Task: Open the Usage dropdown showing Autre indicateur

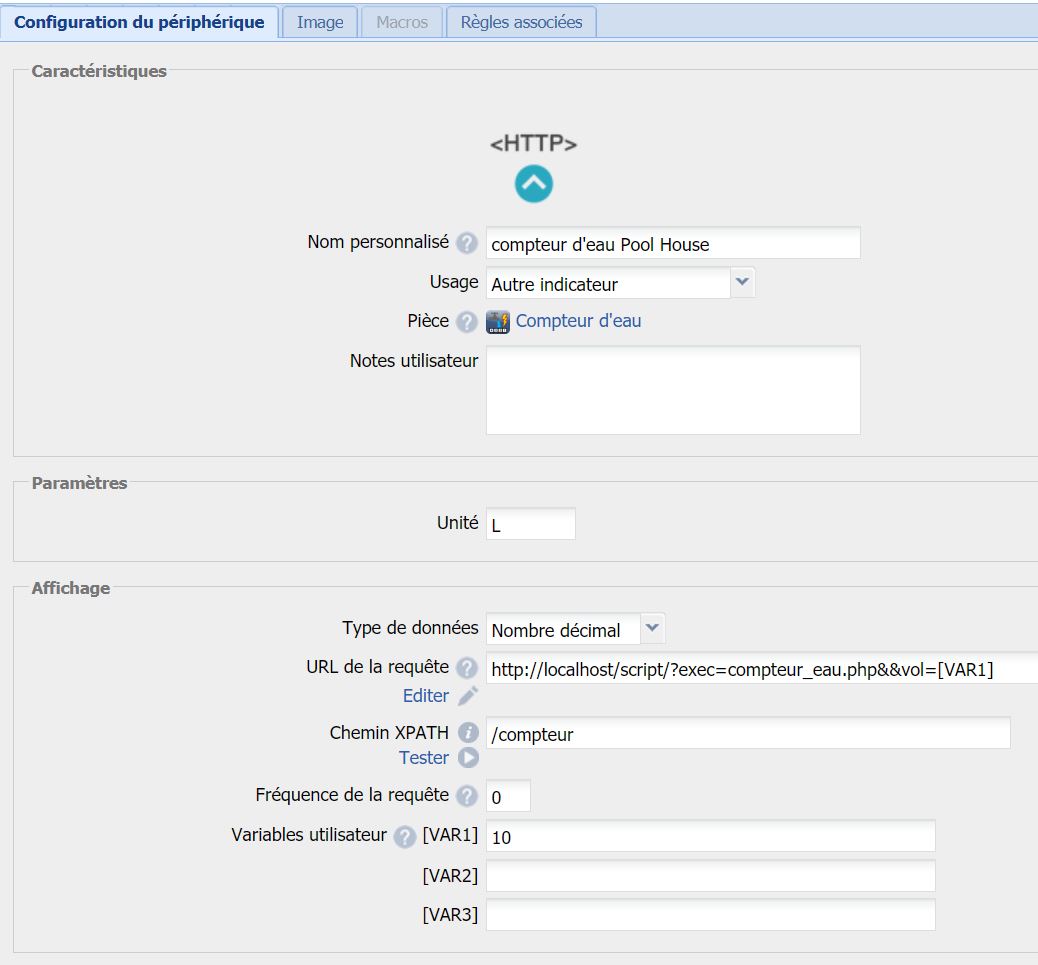Action: coord(620,284)
